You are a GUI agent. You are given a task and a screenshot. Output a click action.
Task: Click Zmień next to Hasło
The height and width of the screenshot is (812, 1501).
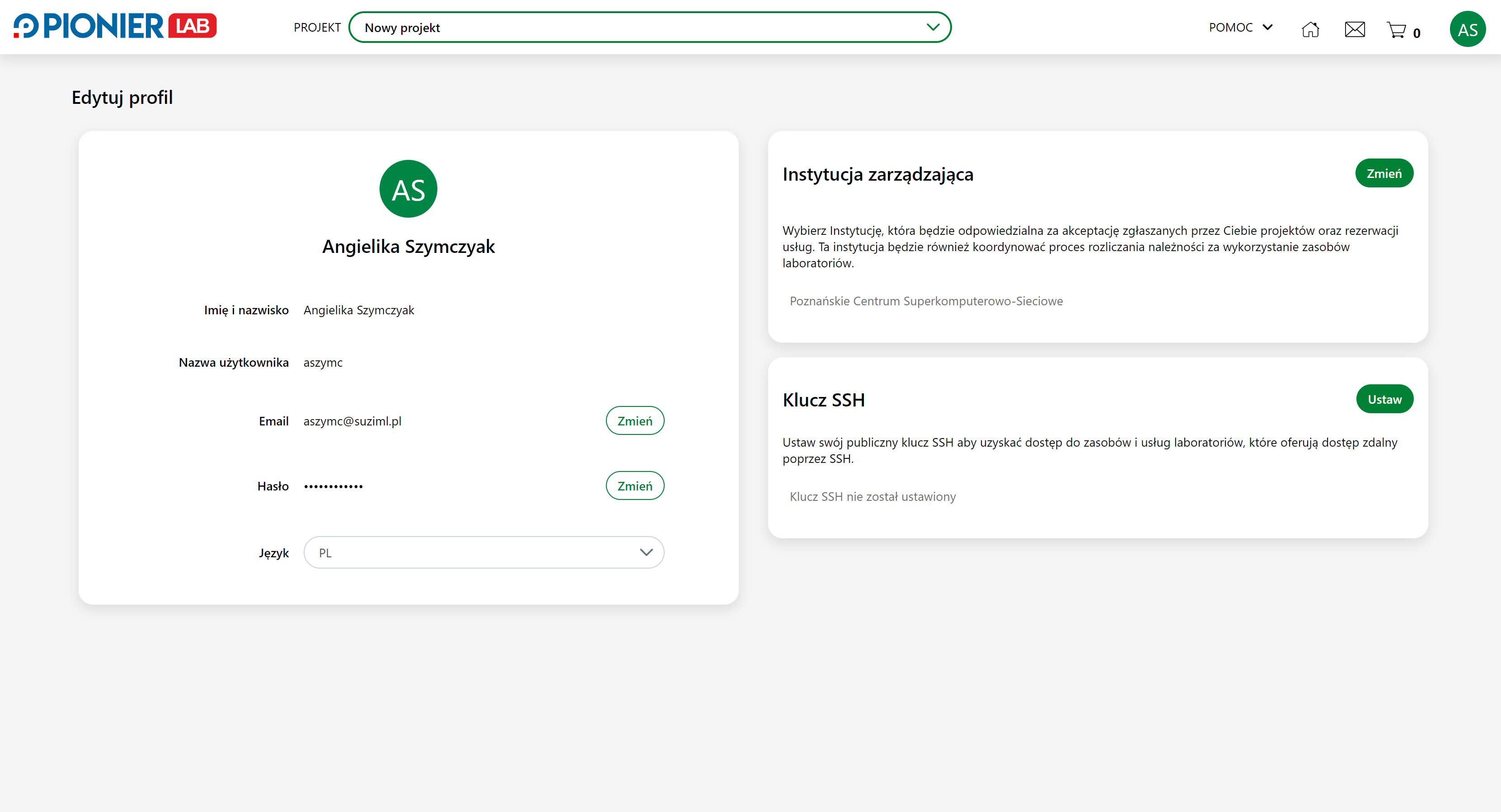tap(634, 486)
